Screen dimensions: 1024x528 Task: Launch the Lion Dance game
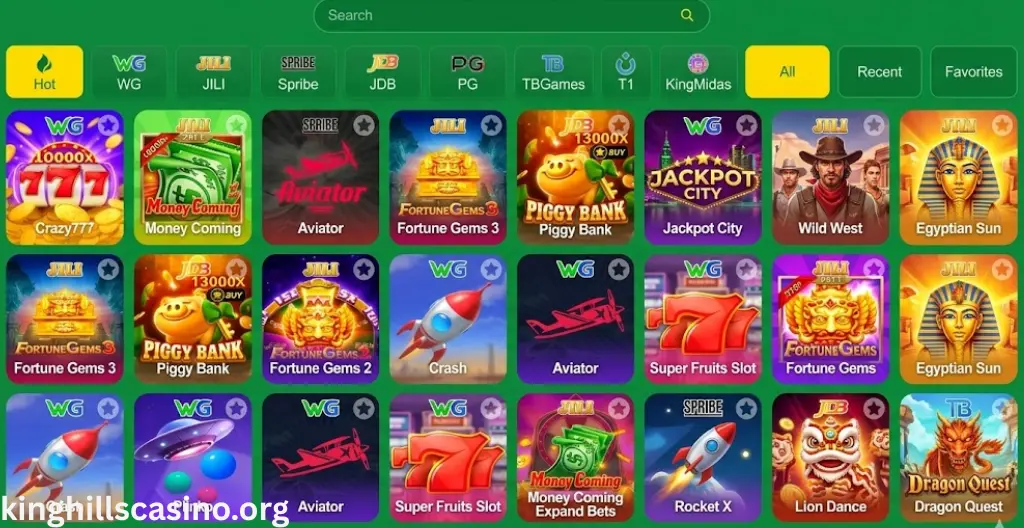pyautogui.click(x=830, y=457)
